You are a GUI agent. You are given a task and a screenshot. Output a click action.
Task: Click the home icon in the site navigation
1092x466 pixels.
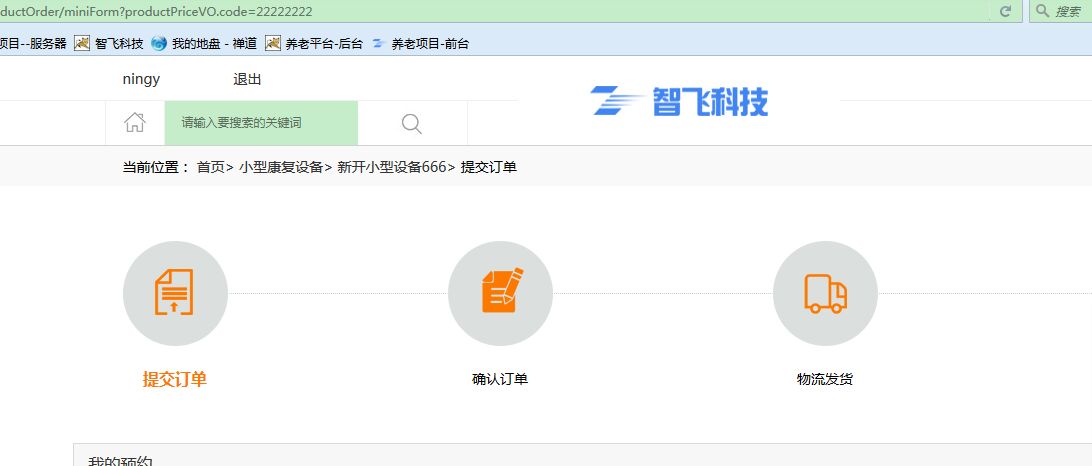coord(135,123)
